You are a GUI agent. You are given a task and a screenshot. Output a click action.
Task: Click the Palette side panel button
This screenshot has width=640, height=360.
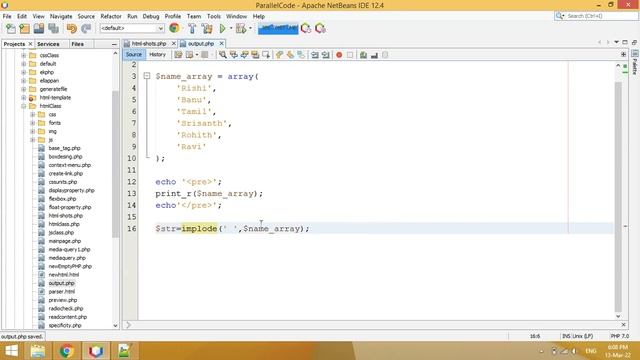pyautogui.click(x=635, y=62)
